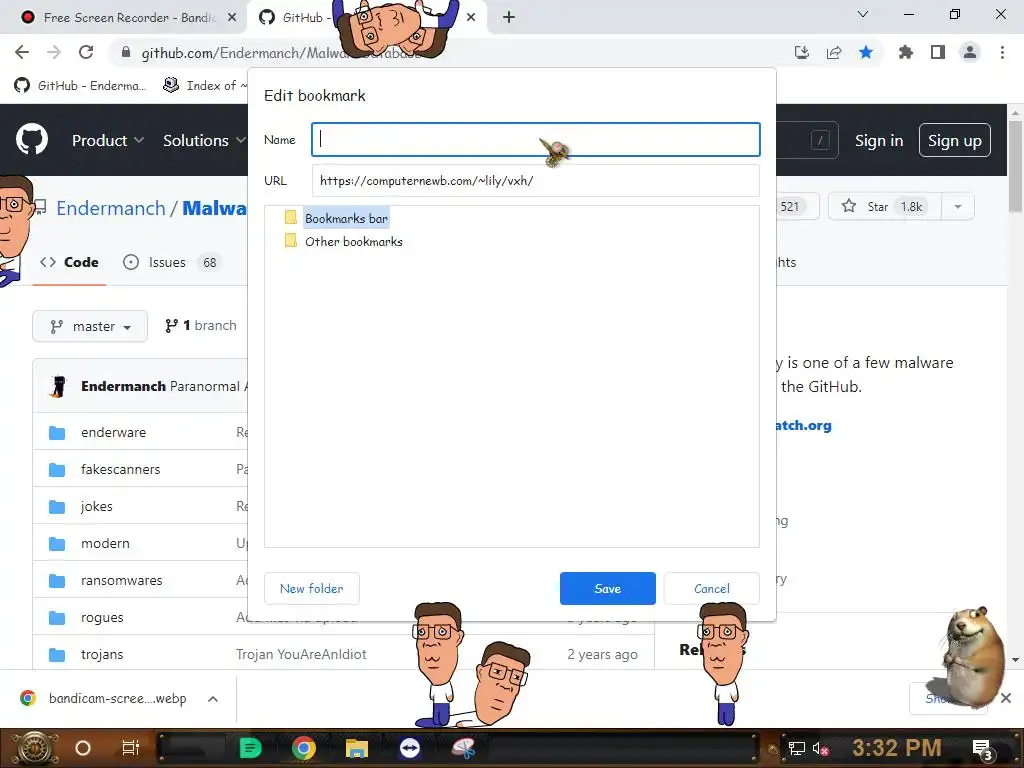Screen dimensions: 1024x768
Task: Star the repository
Action: 884,206
